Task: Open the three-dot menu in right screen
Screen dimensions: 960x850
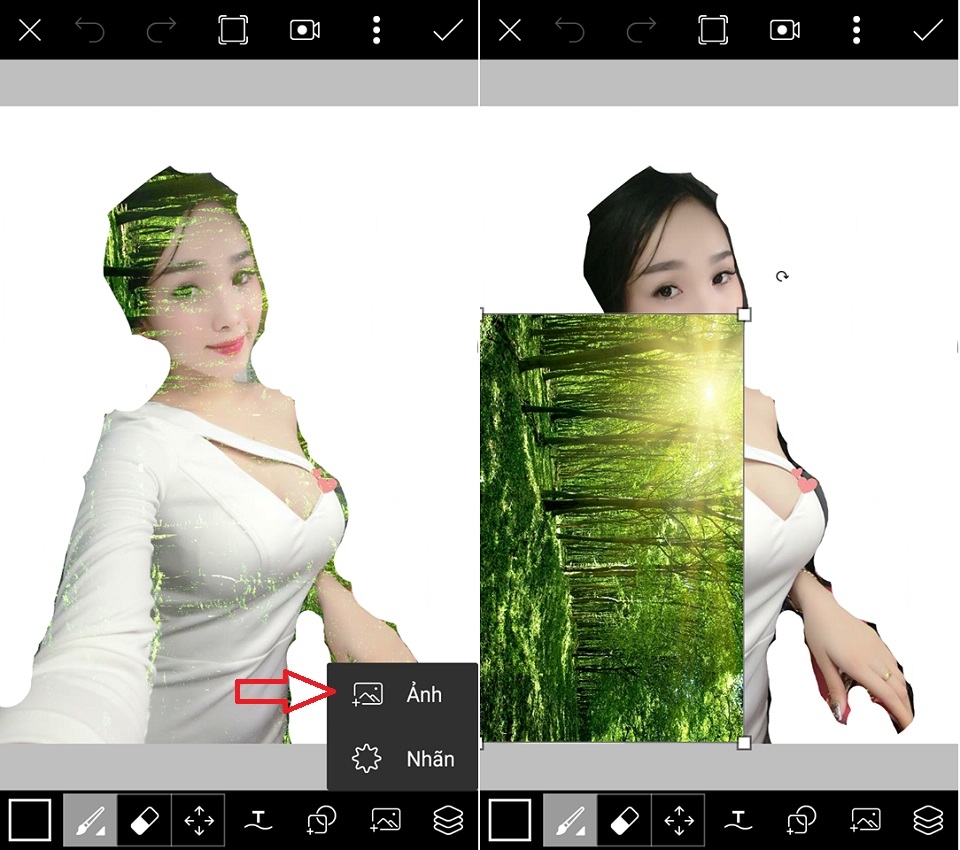Action: coord(856,30)
